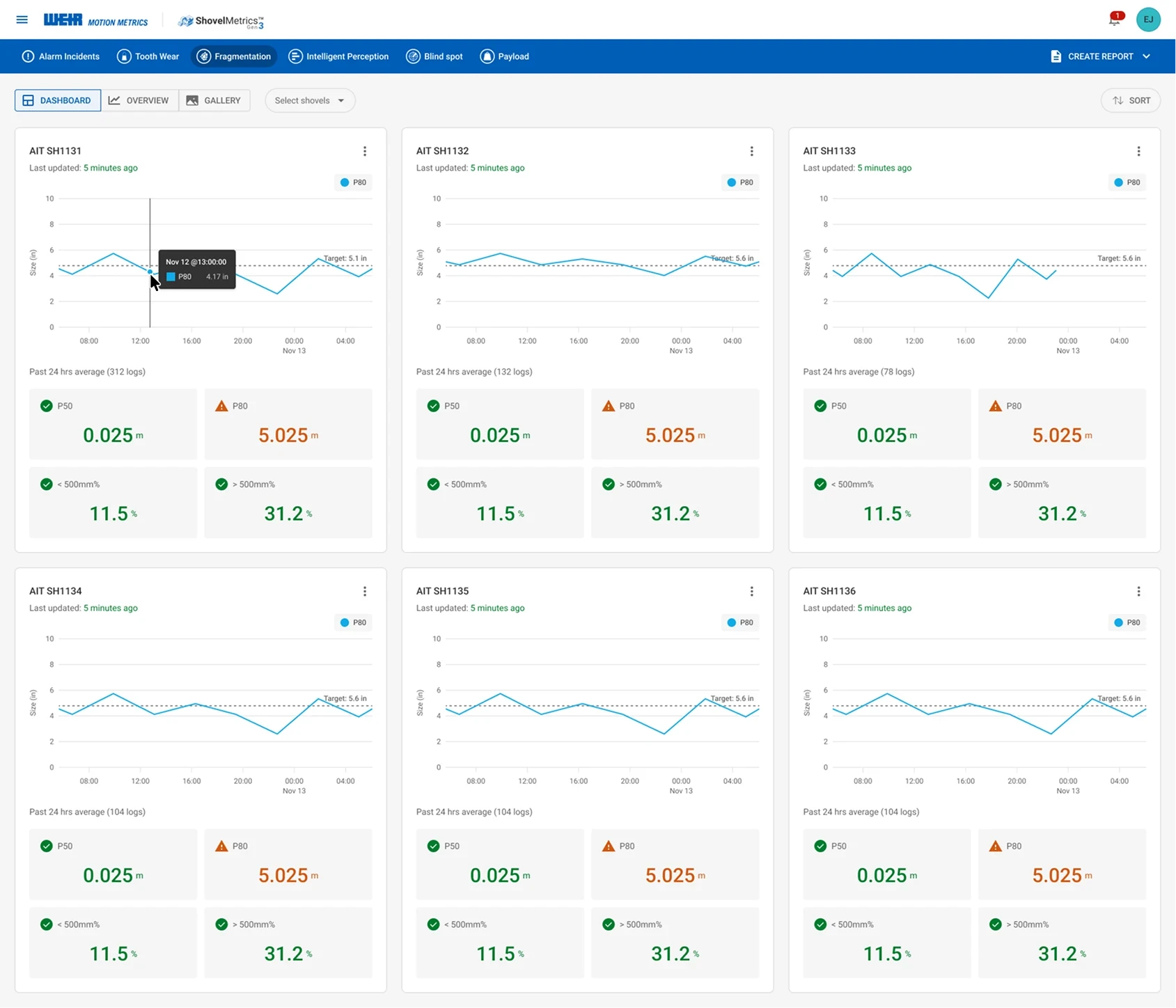Open the Payload section
This screenshot has height=1008, width=1176.
pyautogui.click(x=505, y=56)
